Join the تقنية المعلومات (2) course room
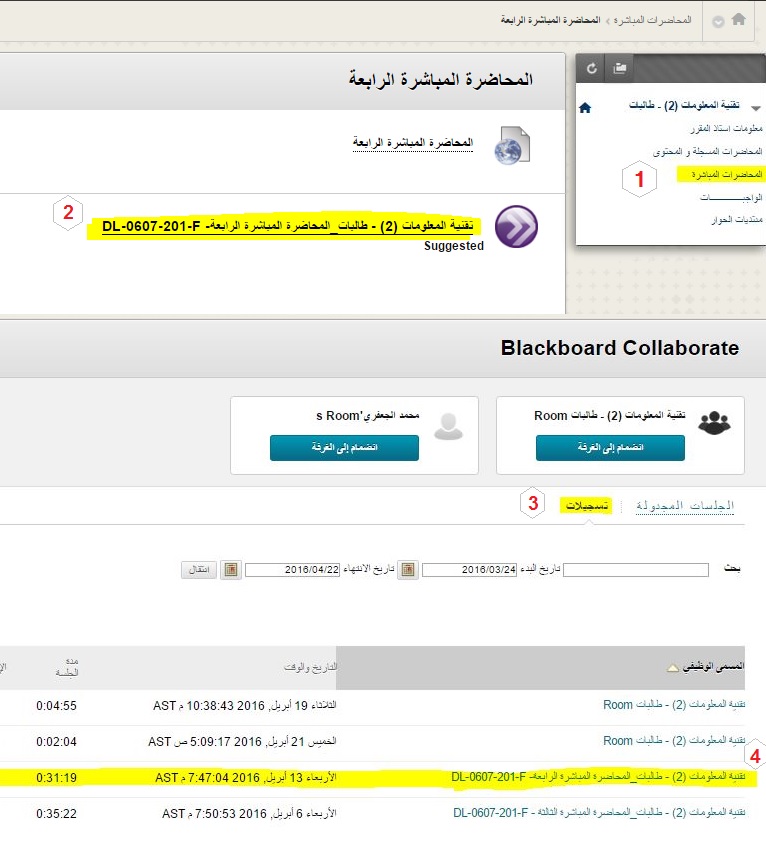 (610, 448)
